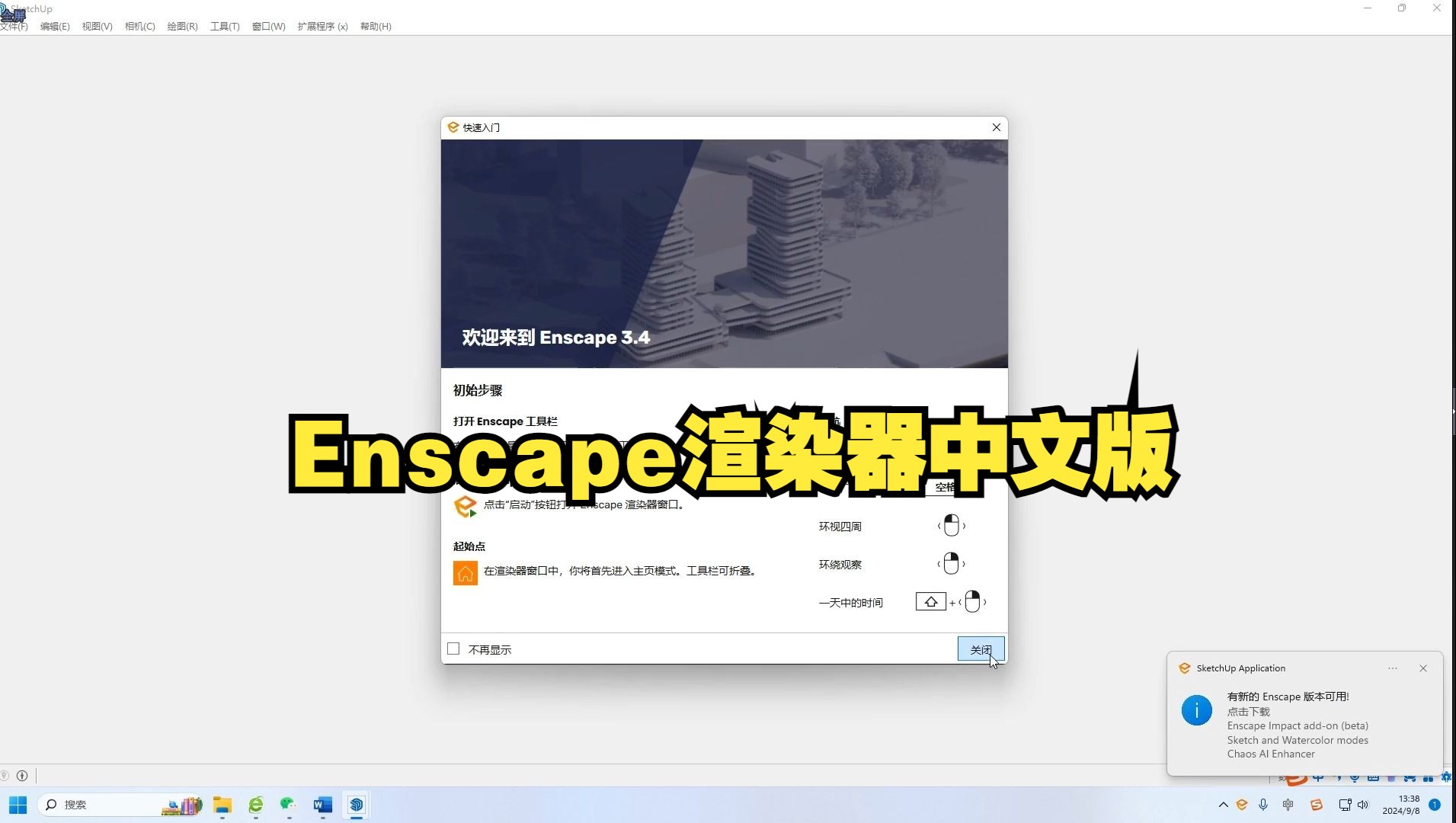This screenshot has width=1456, height=823.
Task: Click inside the Windows search box
Action: [99, 804]
